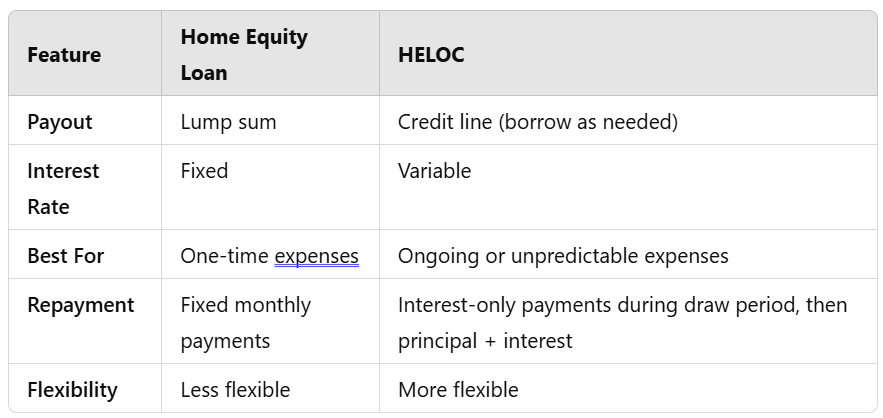Select the 'Best For' row label
The width and height of the screenshot is (883, 418).
(x=66, y=256)
